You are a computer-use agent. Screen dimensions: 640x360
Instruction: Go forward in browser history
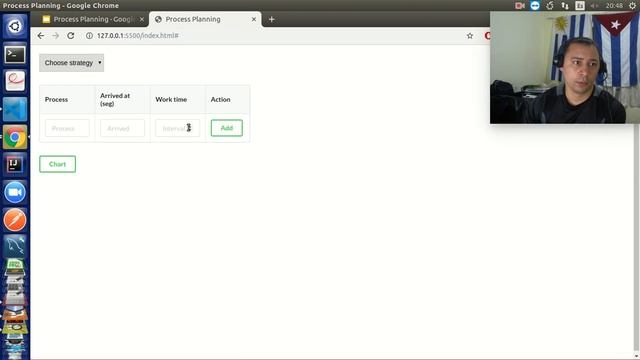tap(56, 36)
